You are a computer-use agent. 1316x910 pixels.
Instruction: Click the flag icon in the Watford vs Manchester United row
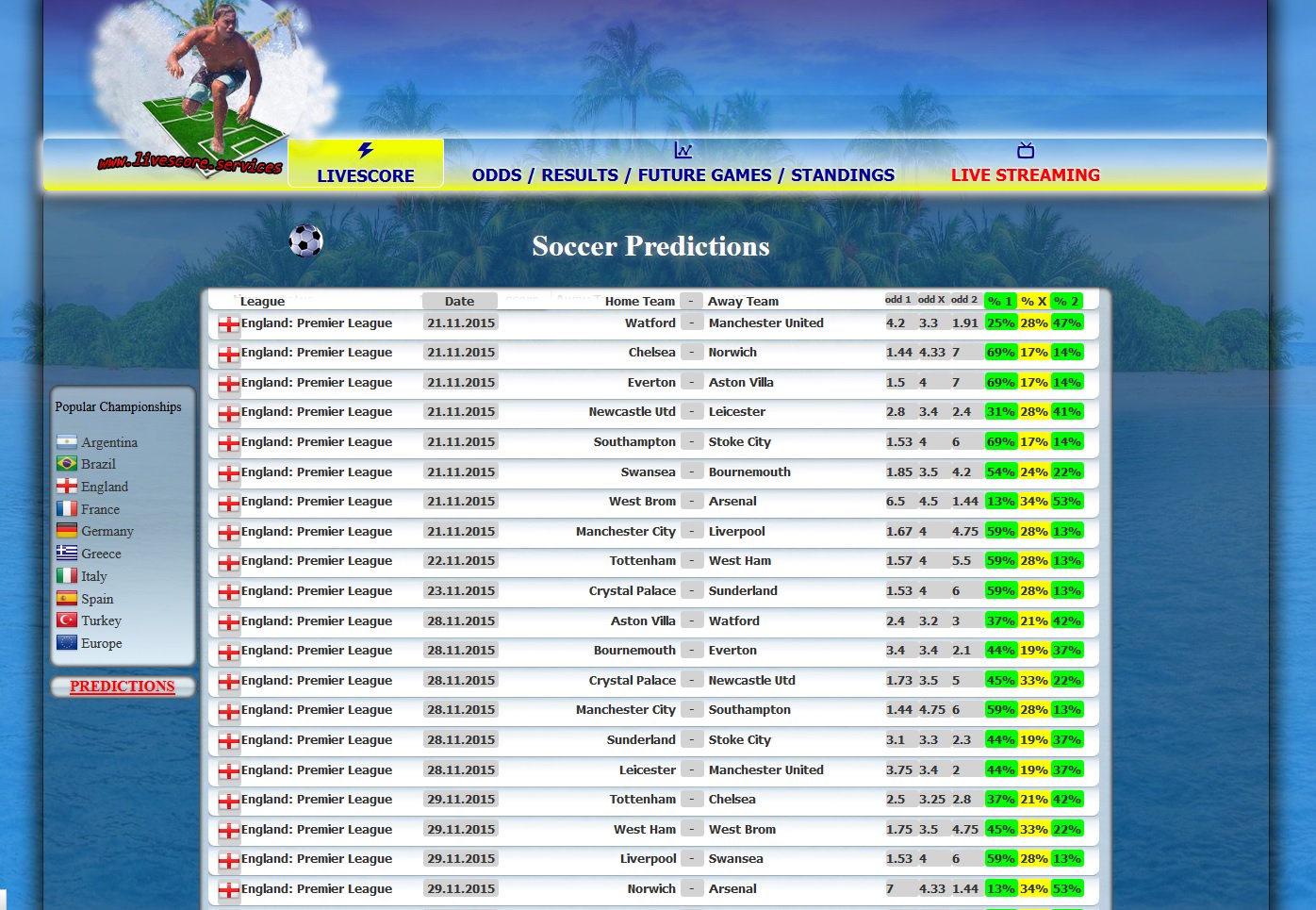pos(229,325)
